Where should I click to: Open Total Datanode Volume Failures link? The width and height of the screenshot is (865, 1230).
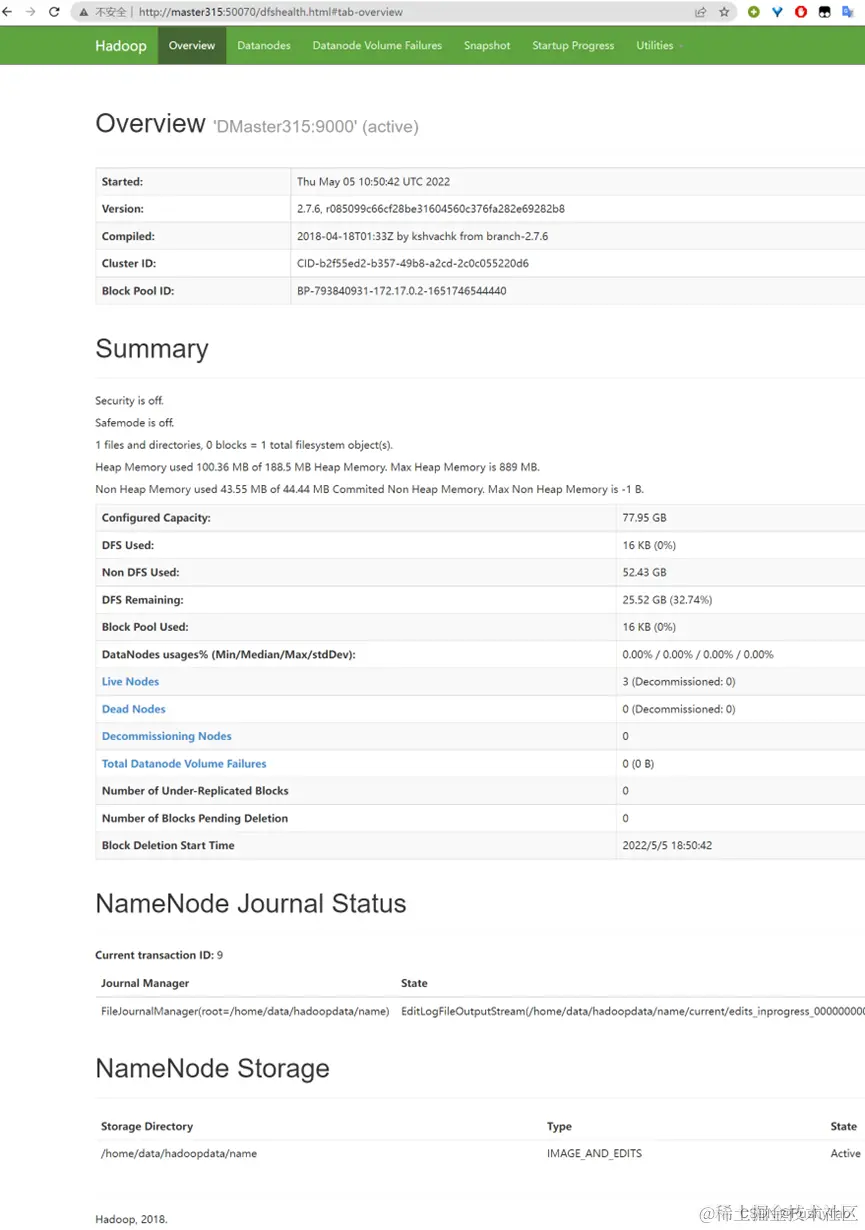pyautogui.click(x=184, y=764)
